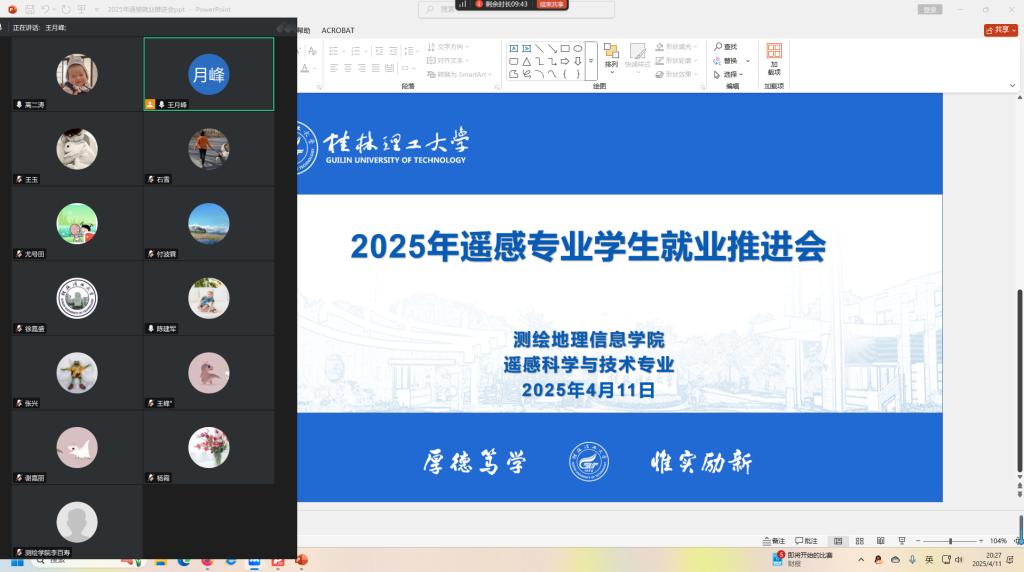The height and width of the screenshot is (572, 1024).
Task: Open reading view from status bar
Action: pos(880,541)
